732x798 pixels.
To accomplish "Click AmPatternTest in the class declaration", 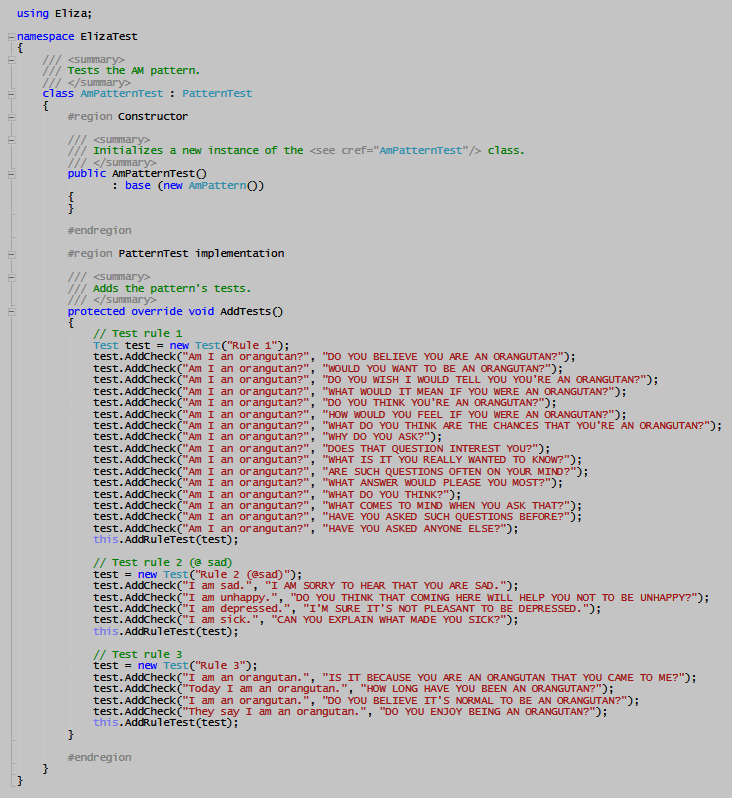I will click(122, 94).
